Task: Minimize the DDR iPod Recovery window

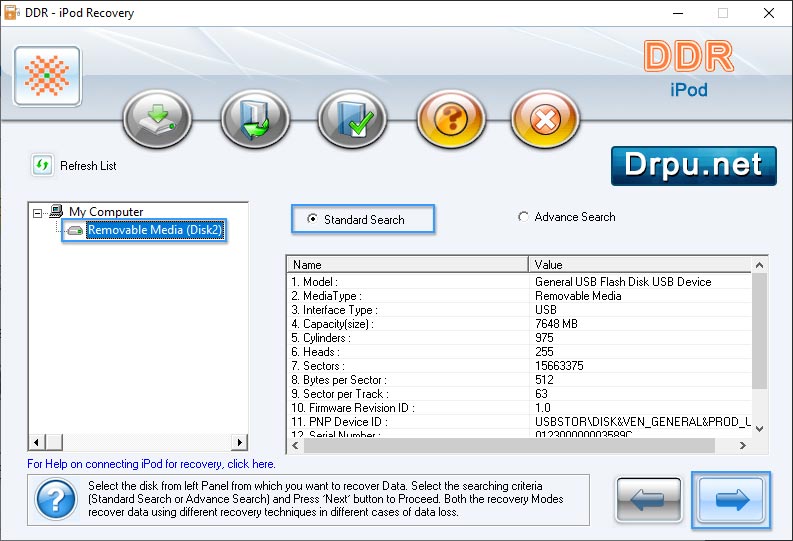Action: (678, 13)
